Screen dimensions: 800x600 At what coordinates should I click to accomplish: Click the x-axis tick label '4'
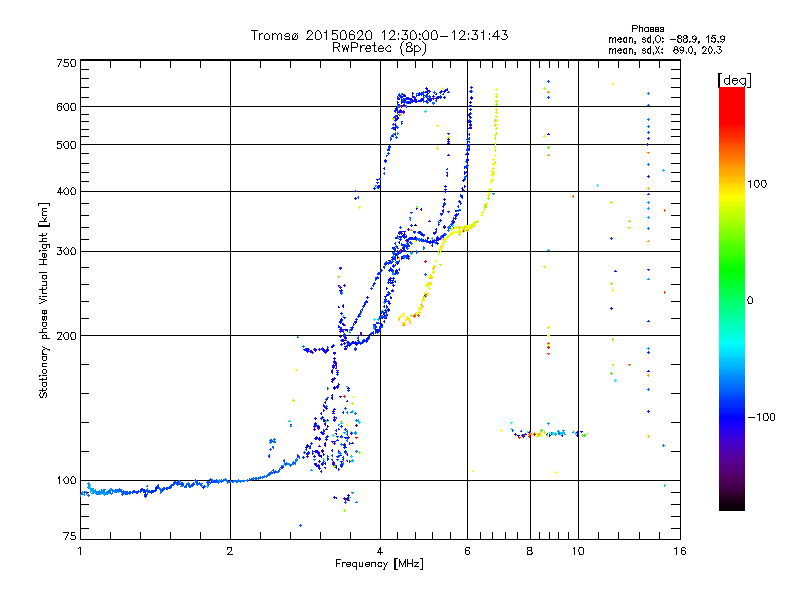tap(380, 551)
